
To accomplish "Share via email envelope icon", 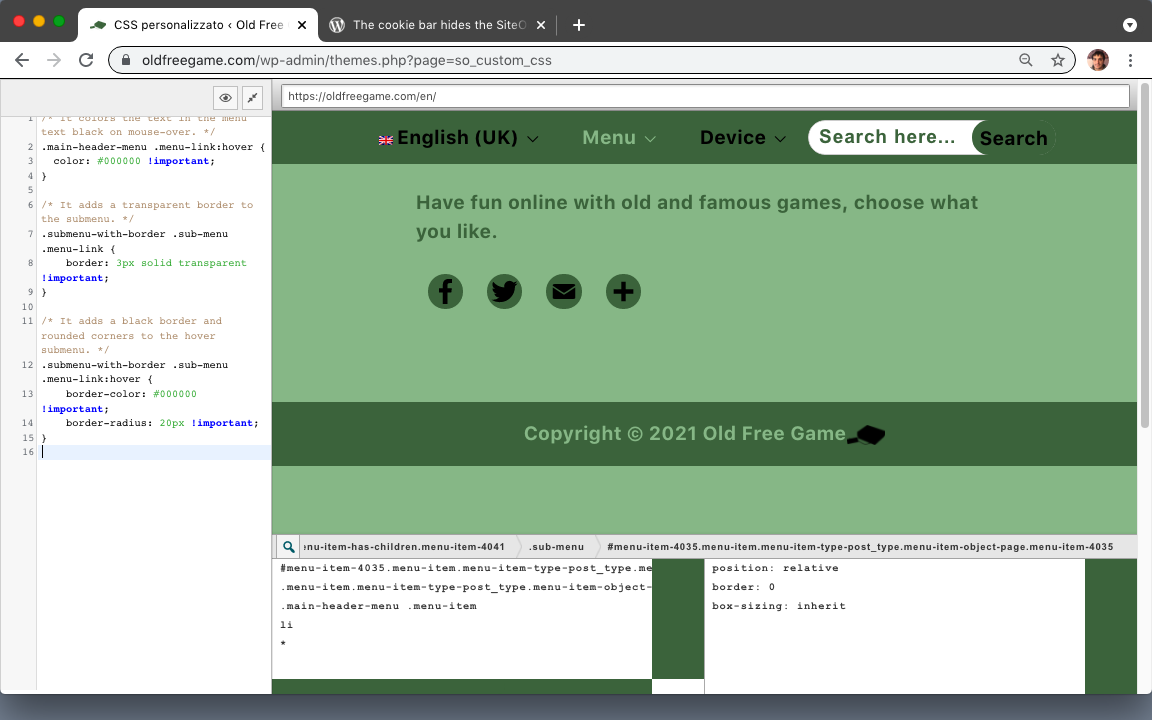I will click(564, 292).
